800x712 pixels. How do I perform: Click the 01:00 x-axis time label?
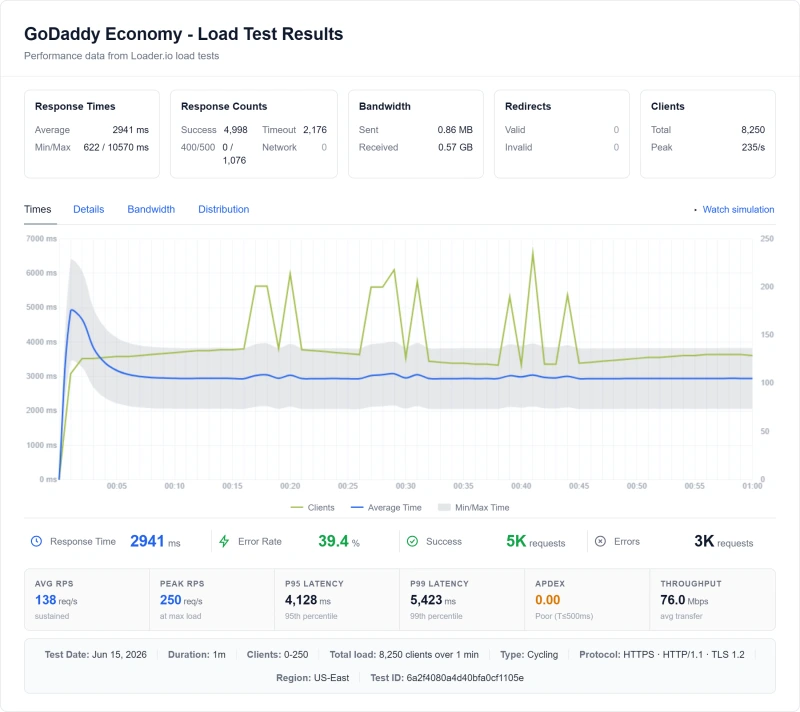(752, 486)
